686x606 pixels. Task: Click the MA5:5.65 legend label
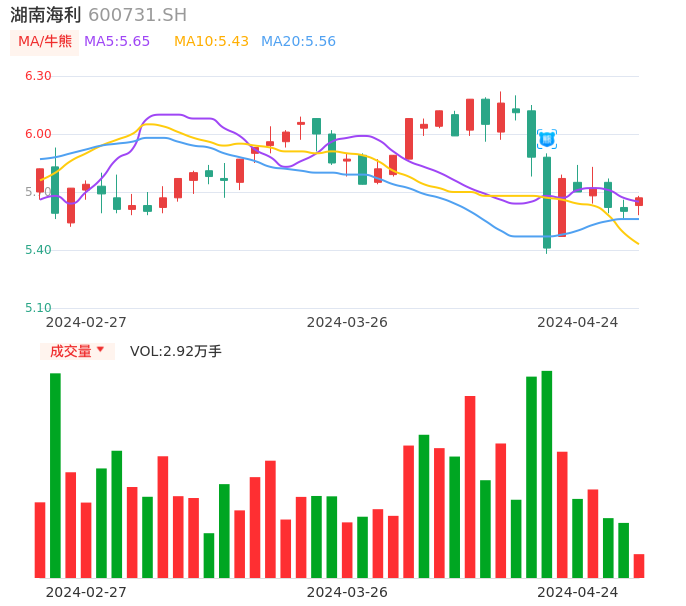tap(117, 42)
